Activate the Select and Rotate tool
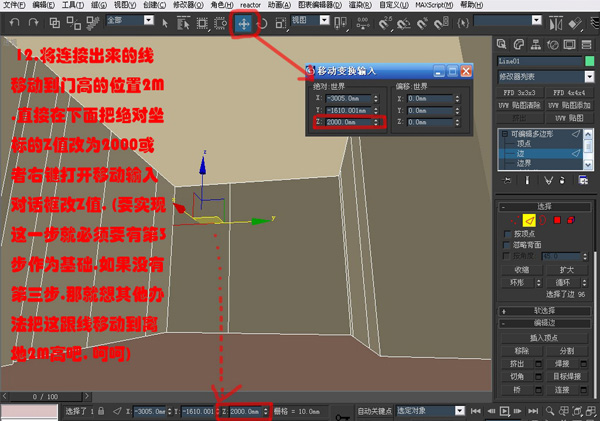The image size is (600, 421). pos(262,24)
